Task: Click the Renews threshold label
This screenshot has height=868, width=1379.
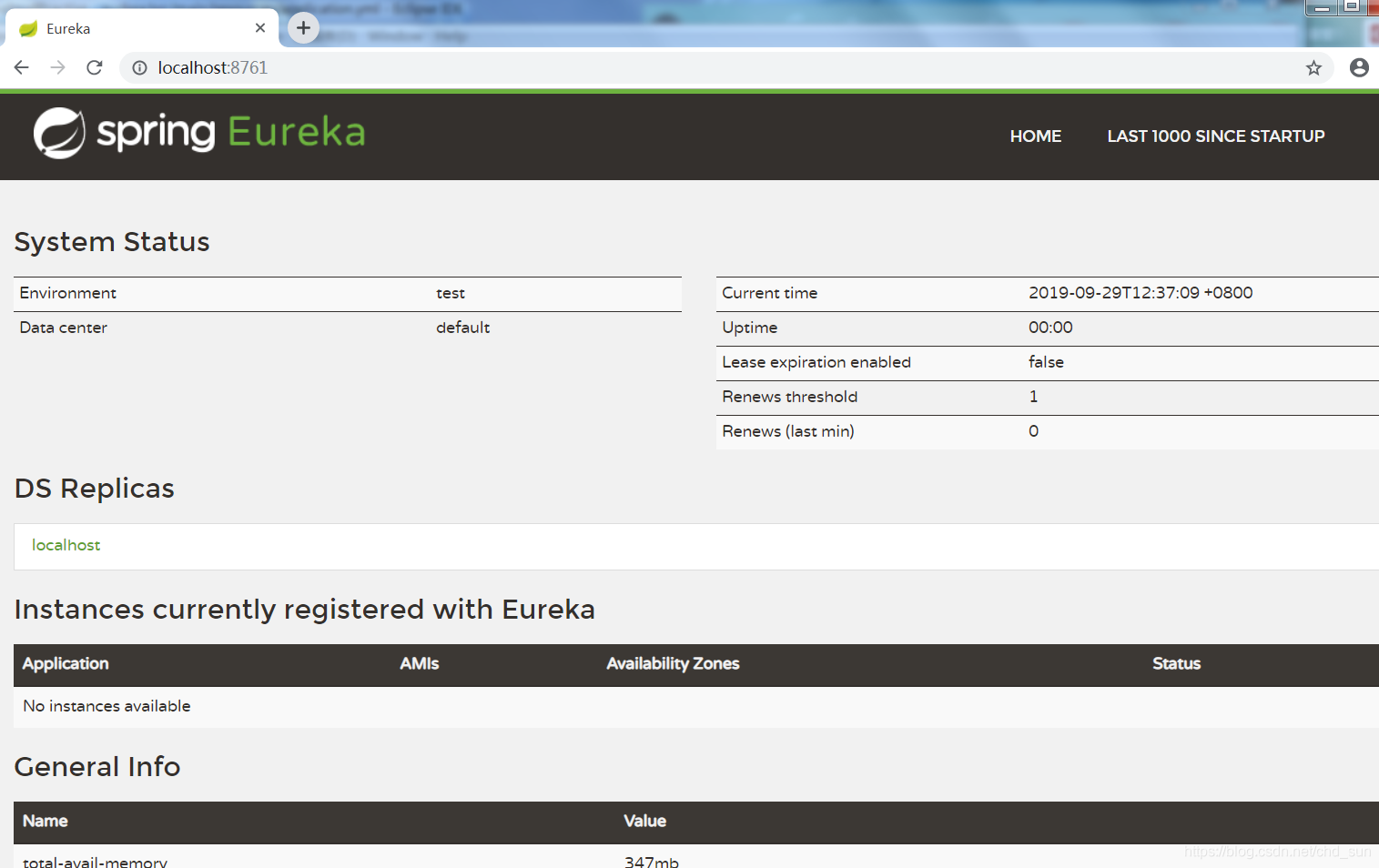Action: [790, 397]
